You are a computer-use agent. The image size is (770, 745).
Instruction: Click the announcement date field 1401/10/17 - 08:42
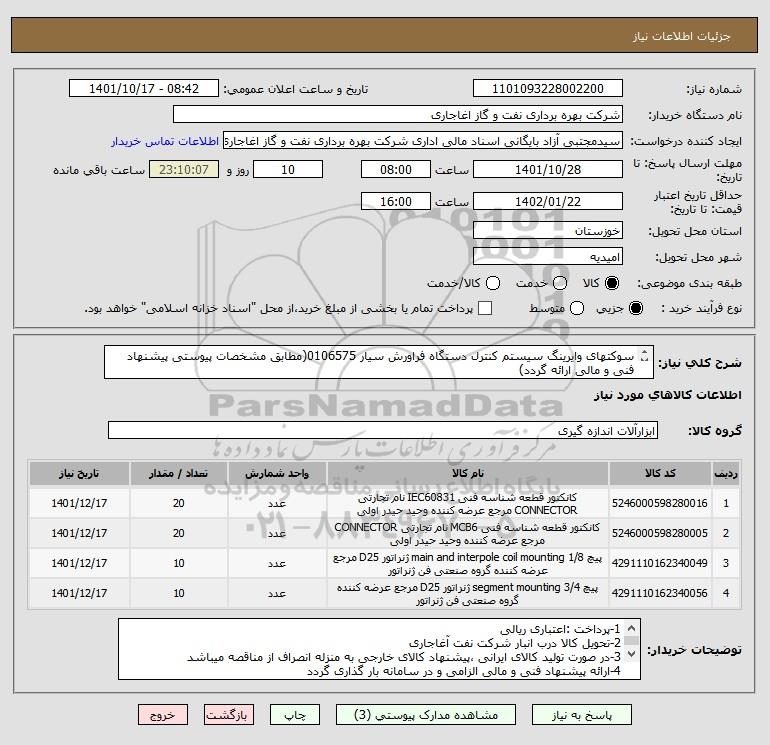pyautogui.click(x=144, y=89)
